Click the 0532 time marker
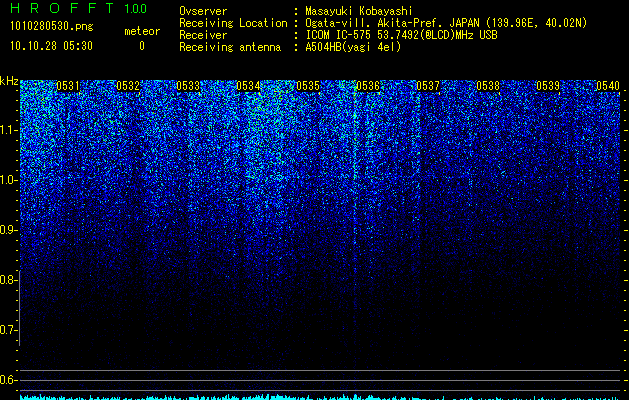The width and height of the screenshot is (629, 400). (128, 86)
